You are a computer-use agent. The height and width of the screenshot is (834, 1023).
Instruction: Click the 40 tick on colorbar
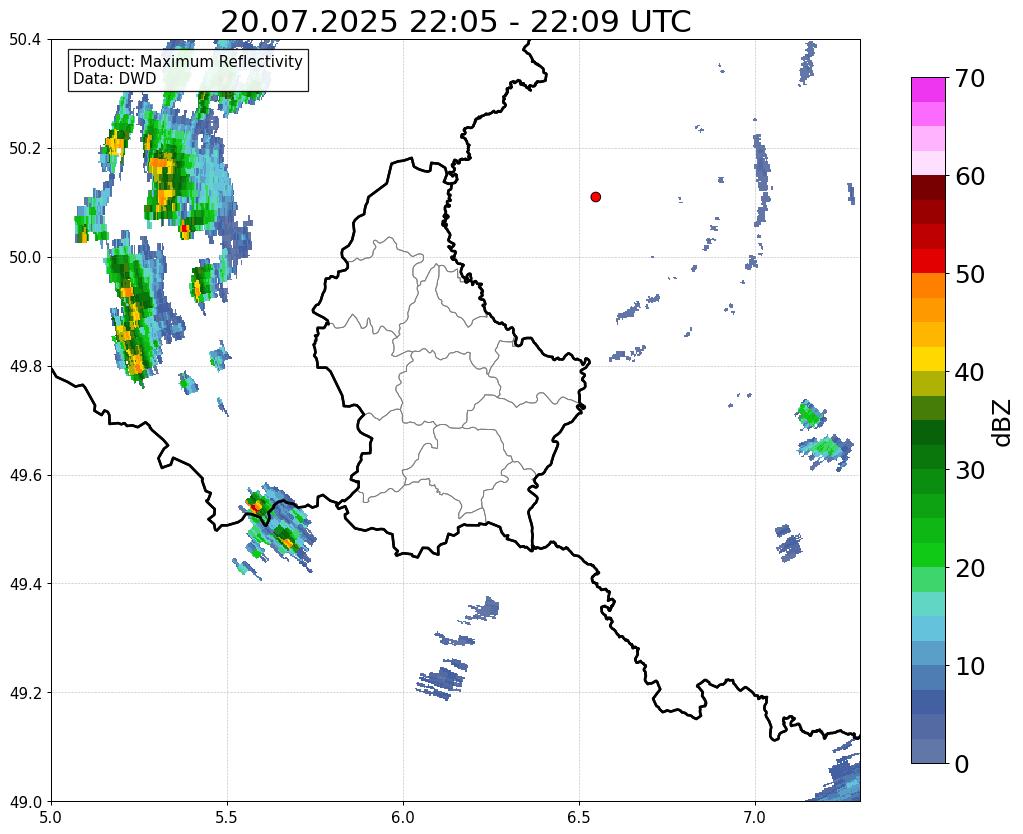[x=969, y=372]
